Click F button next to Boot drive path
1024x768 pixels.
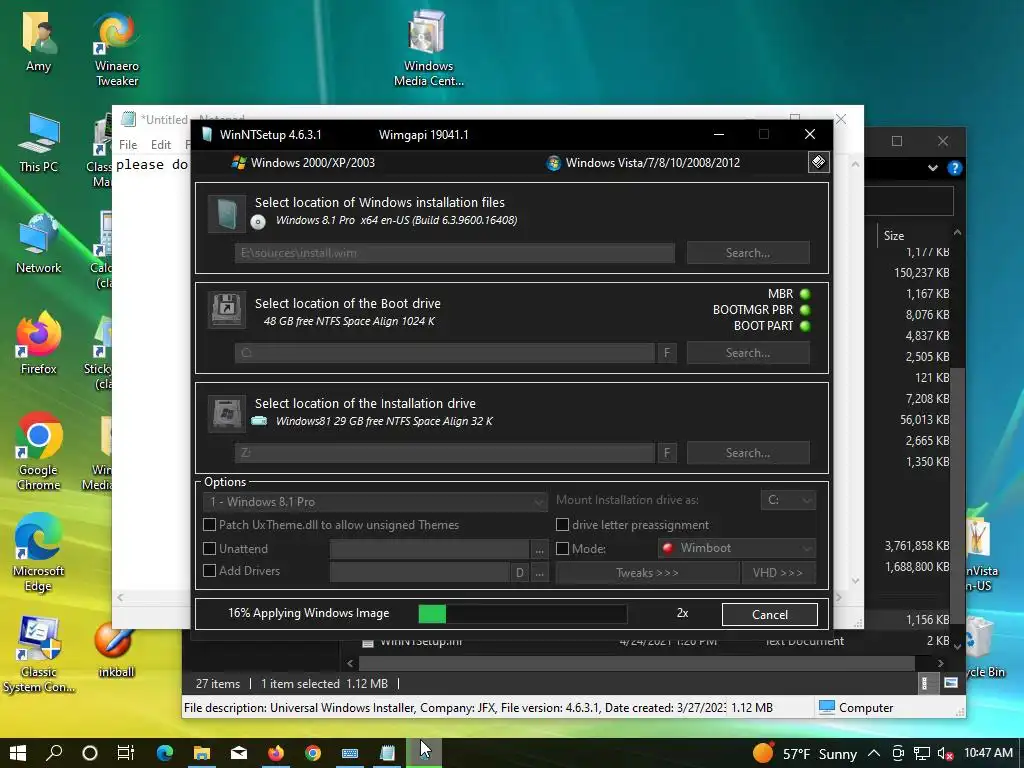click(667, 353)
